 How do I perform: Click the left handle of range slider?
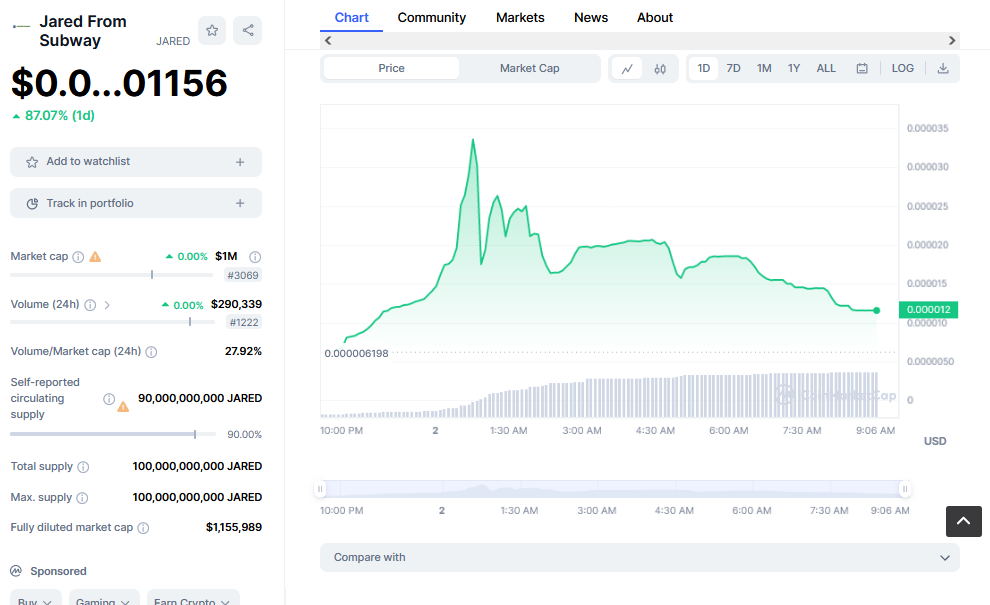[x=320, y=489]
